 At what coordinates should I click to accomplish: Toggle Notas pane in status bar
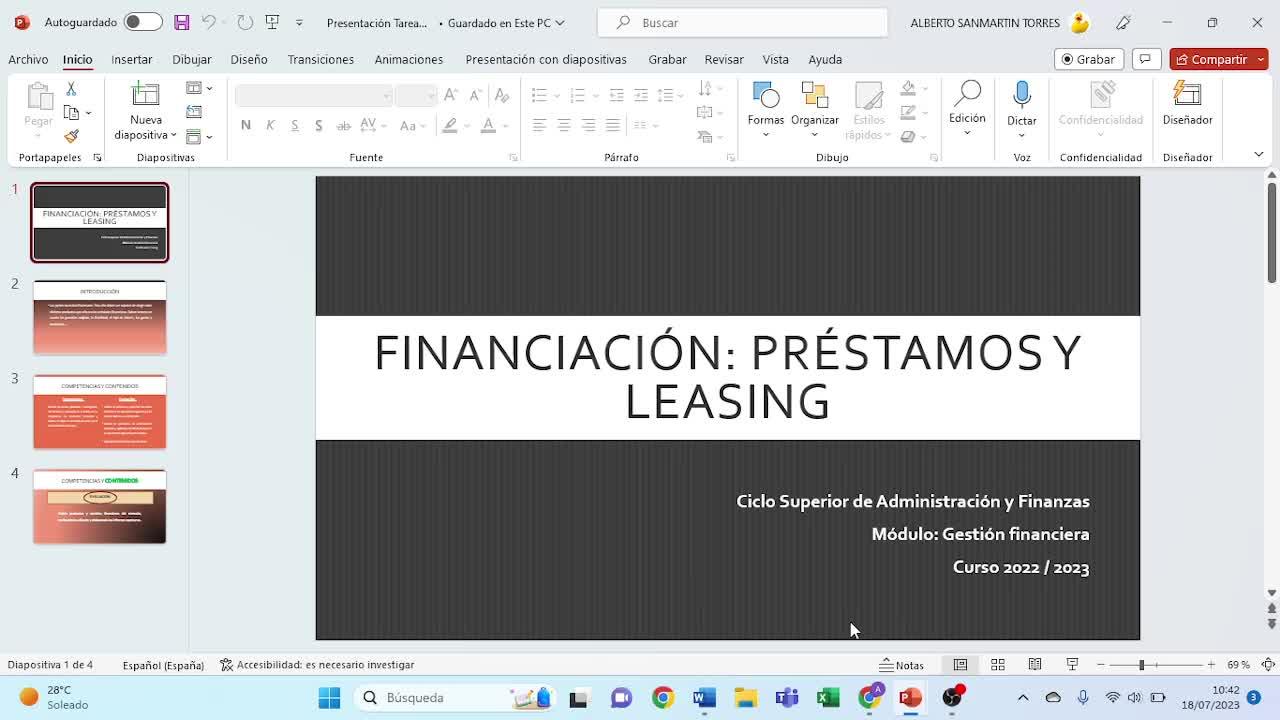901,665
